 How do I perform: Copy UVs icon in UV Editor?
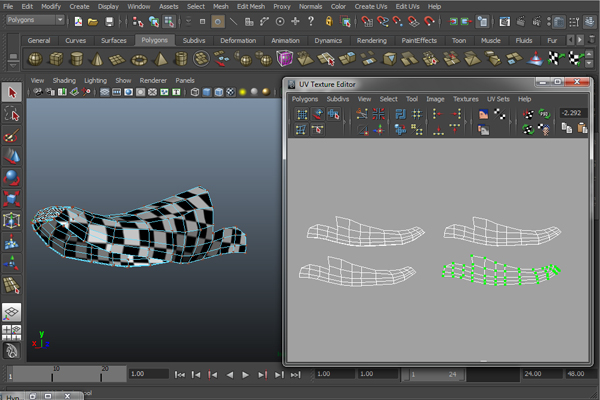click(566, 128)
